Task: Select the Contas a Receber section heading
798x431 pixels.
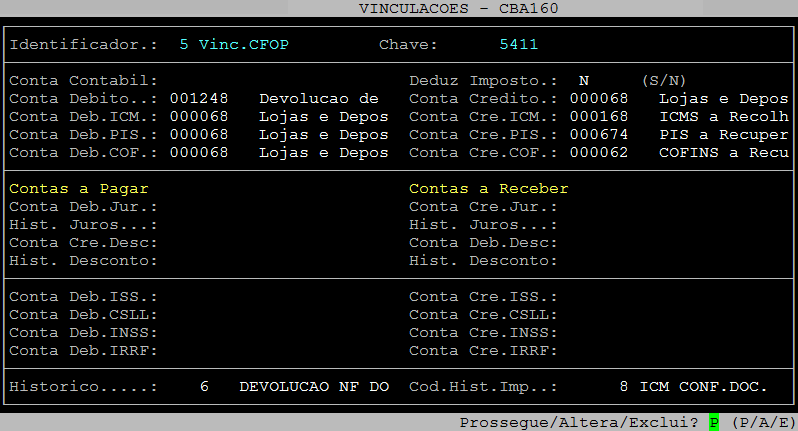Action: 489,188
